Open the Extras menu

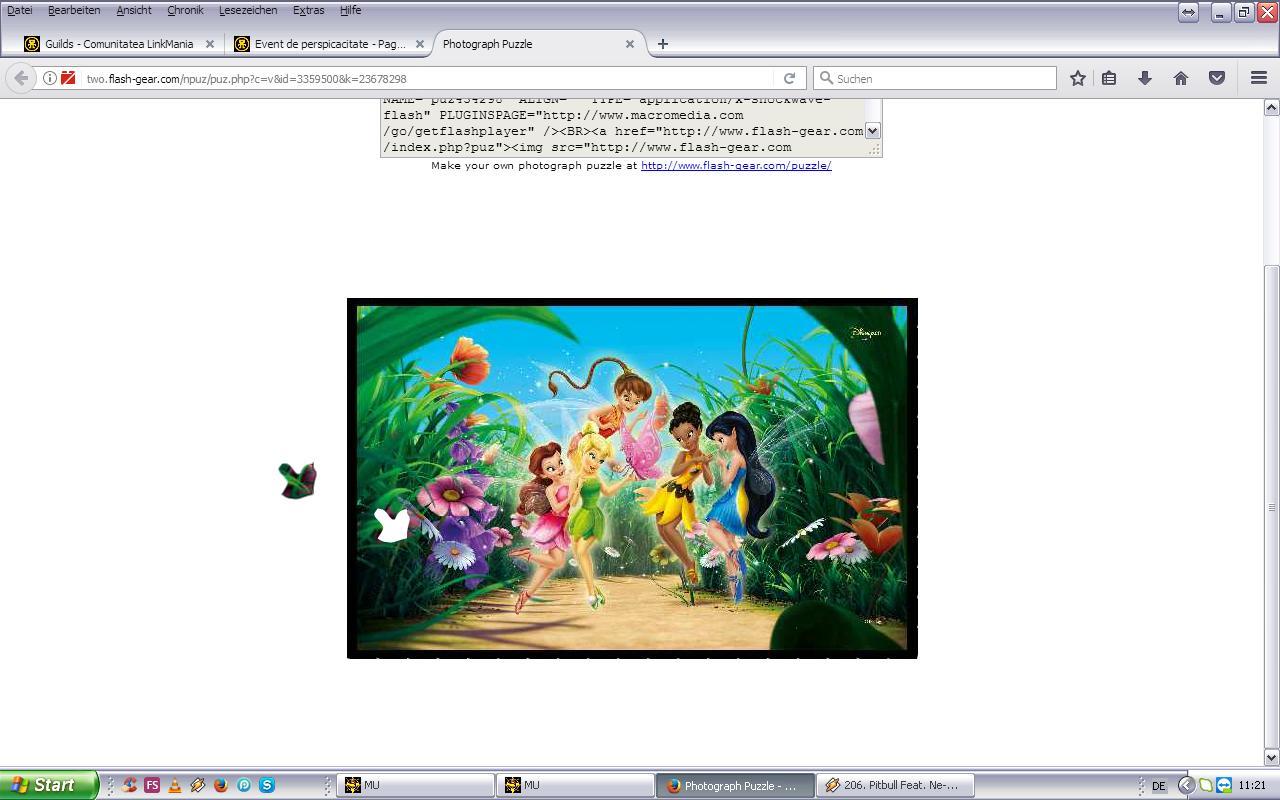(308, 10)
